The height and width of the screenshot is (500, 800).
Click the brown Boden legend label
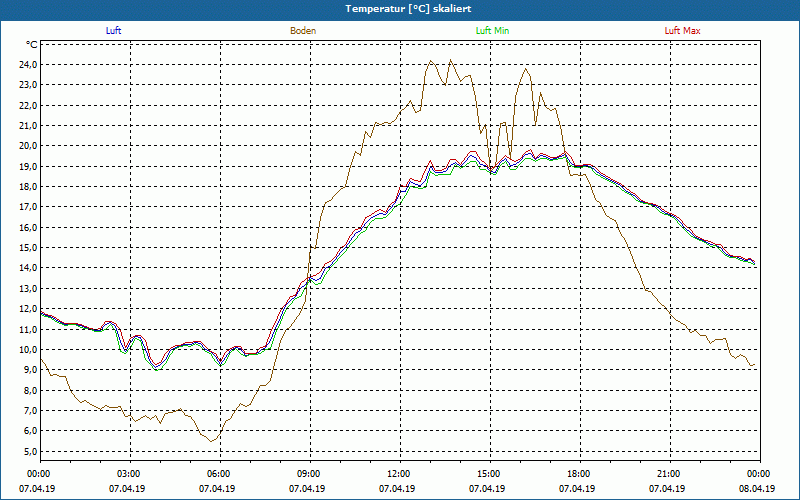tap(303, 31)
